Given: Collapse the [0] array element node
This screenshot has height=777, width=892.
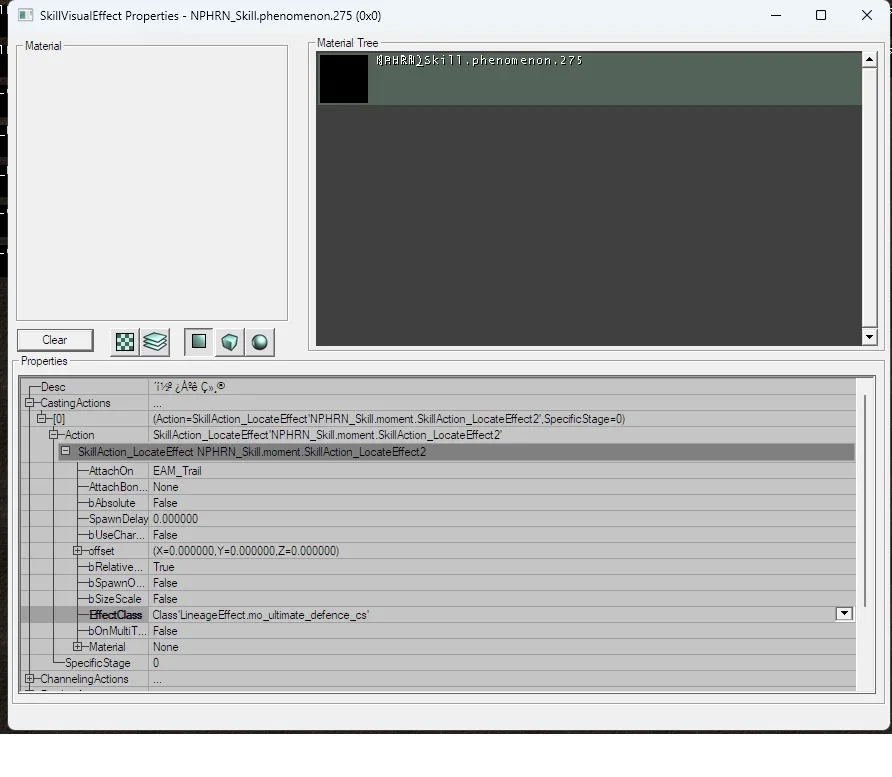Looking at the screenshot, I should (42, 419).
